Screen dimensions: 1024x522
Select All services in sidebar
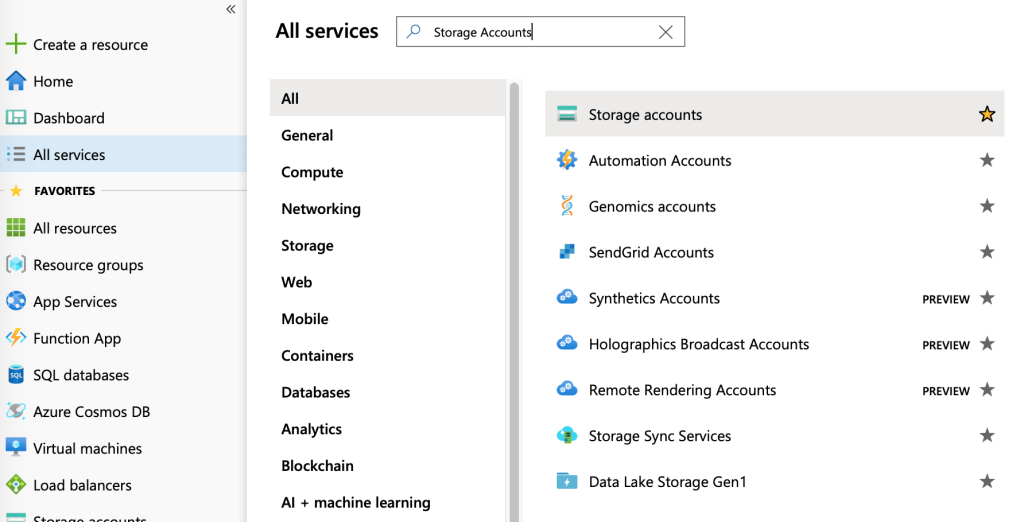[x=123, y=154]
